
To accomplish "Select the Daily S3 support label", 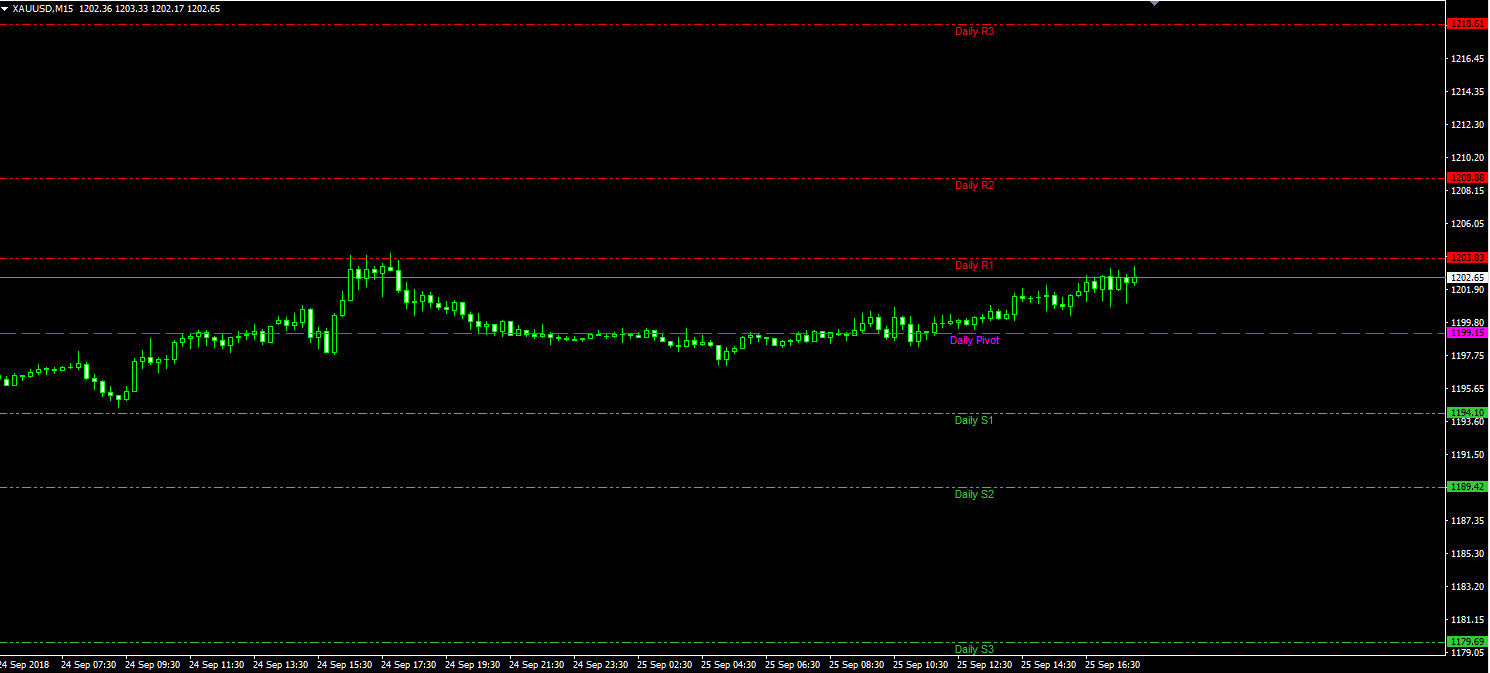I will coord(974,649).
